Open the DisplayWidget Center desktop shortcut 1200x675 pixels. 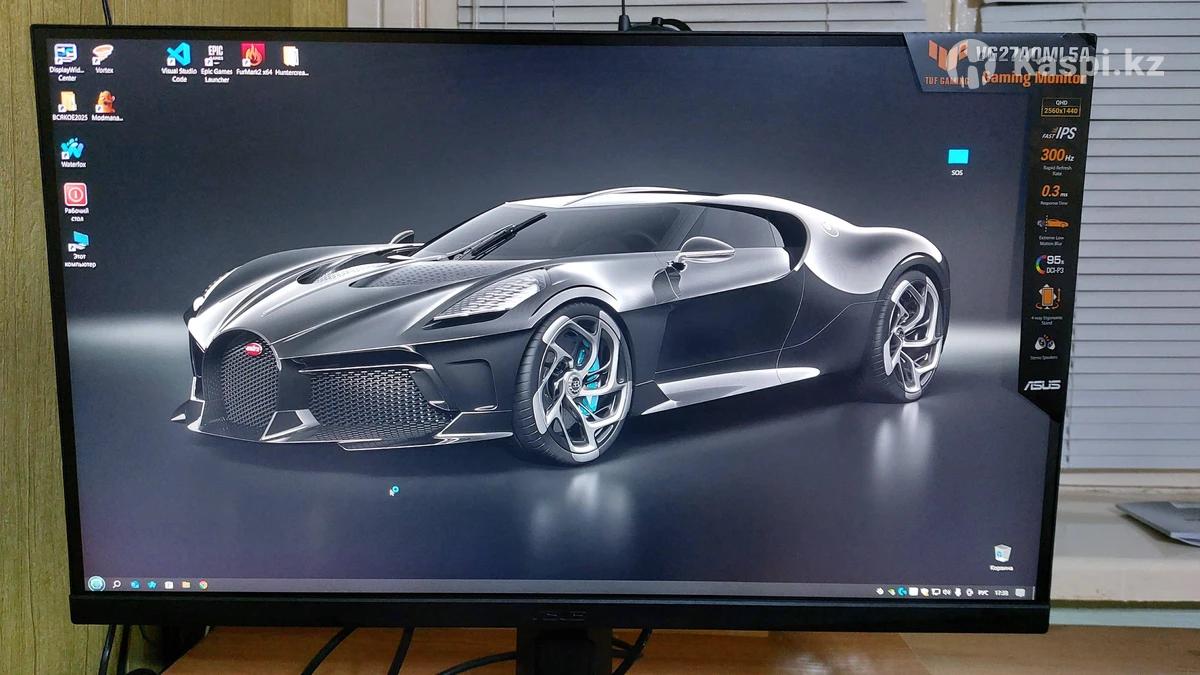pos(65,55)
